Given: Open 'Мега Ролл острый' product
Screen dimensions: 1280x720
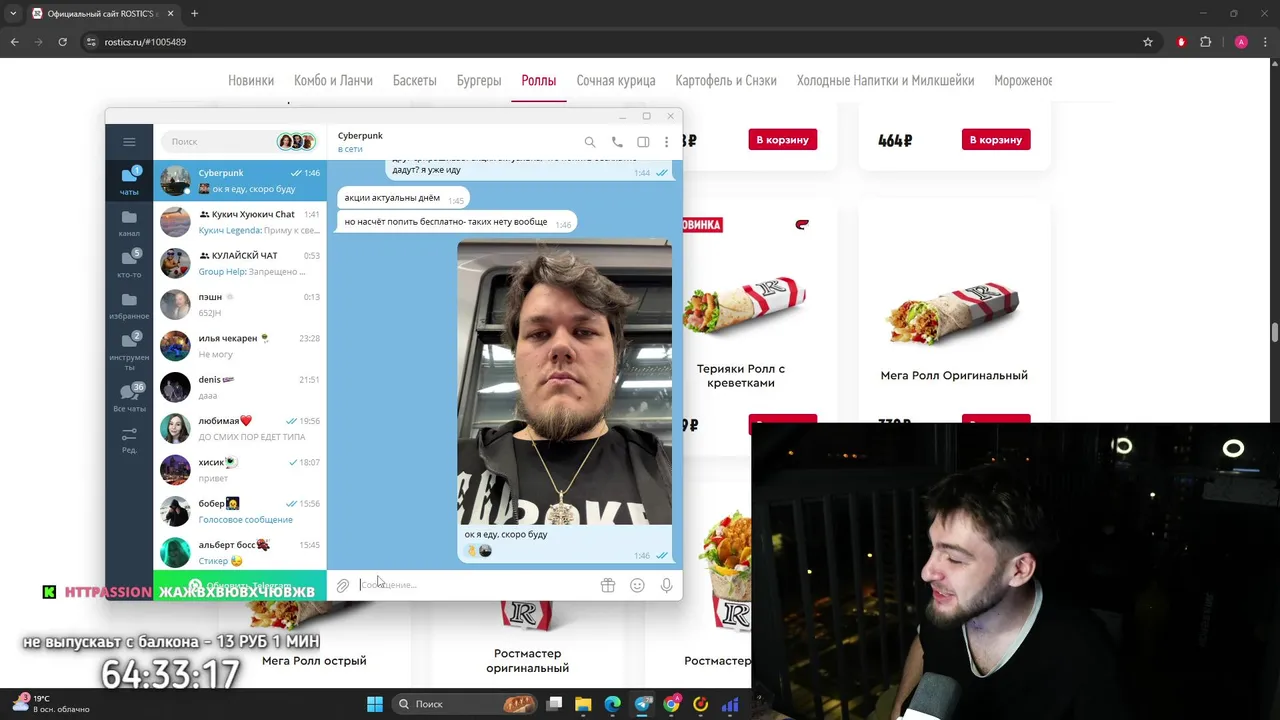Looking at the screenshot, I should [314, 661].
